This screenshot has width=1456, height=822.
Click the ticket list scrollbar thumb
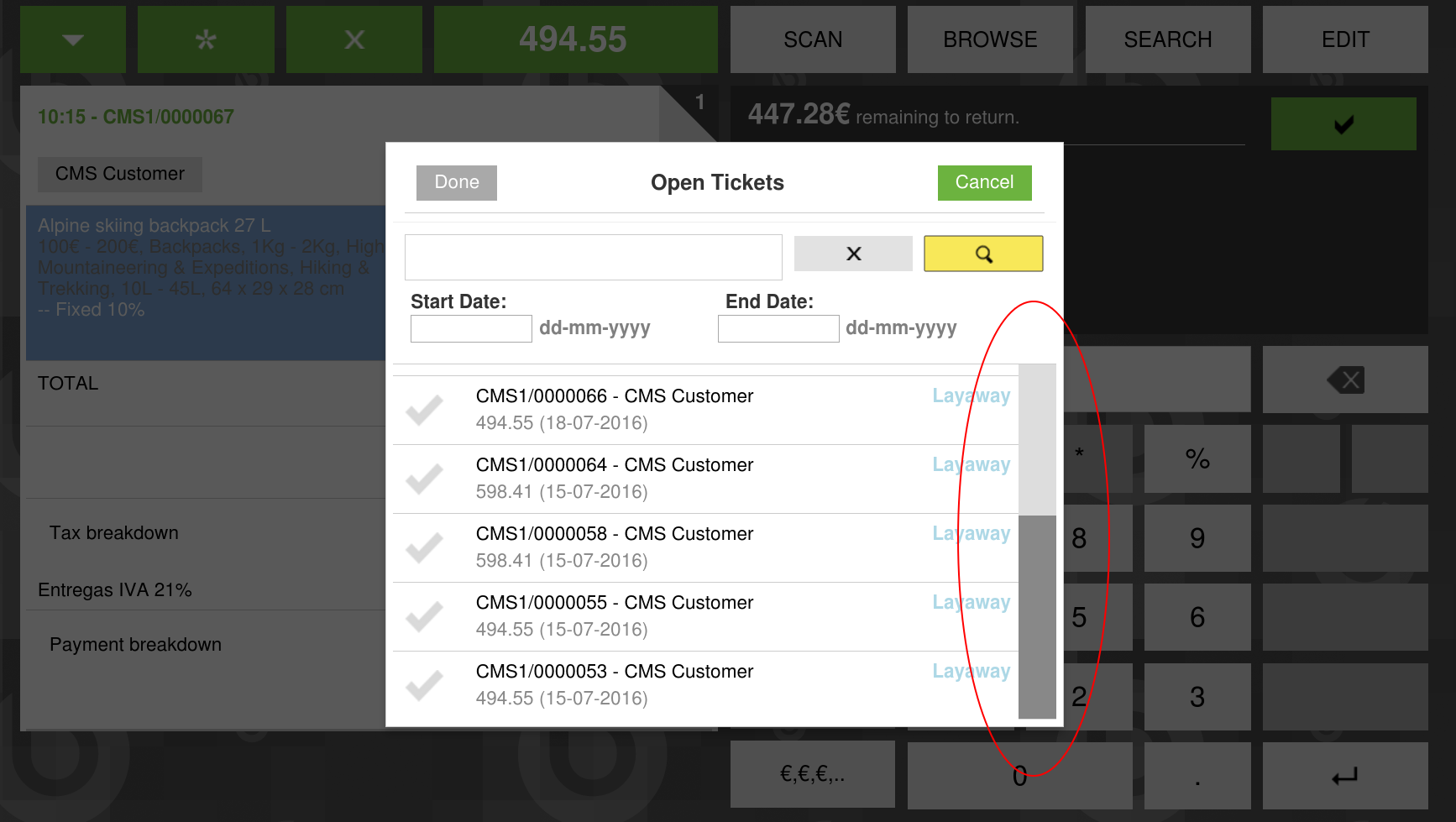point(1036,616)
